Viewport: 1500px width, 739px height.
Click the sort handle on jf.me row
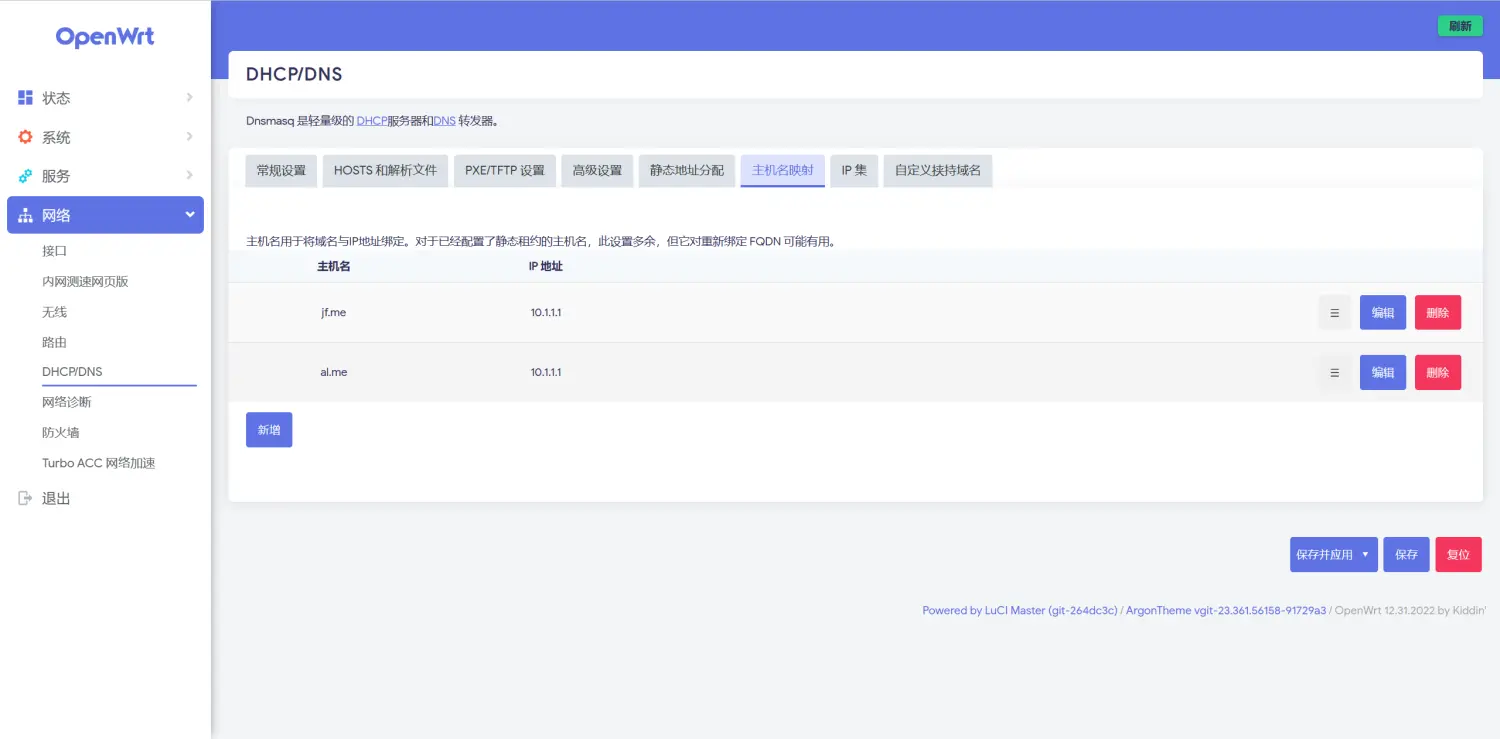click(1334, 312)
